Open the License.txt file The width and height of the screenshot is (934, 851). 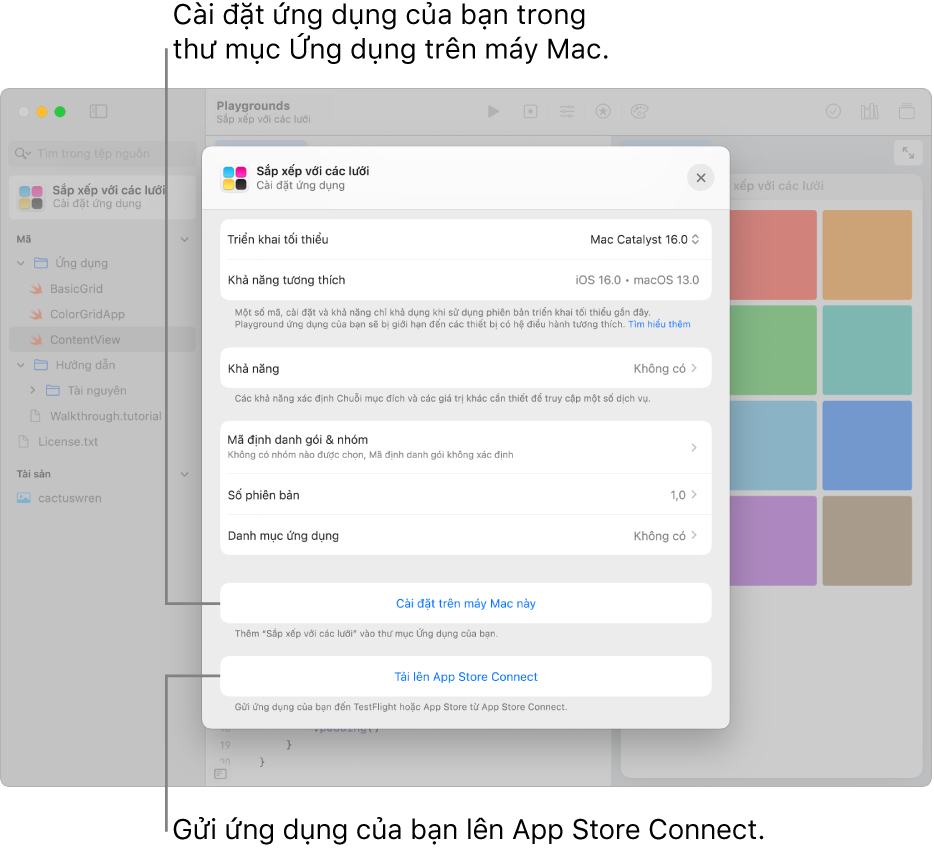57,441
